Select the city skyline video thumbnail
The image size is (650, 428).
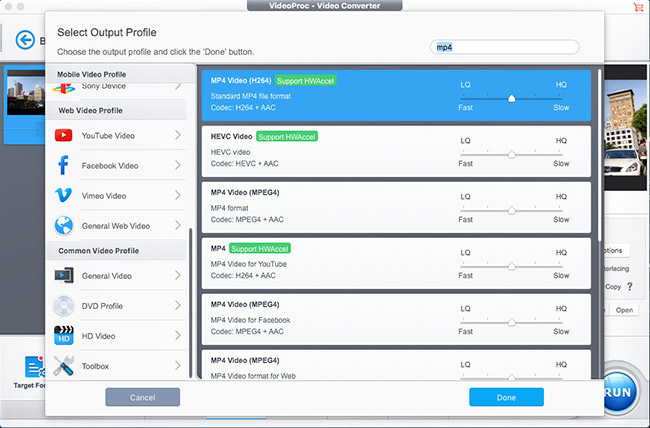coord(26,92)
